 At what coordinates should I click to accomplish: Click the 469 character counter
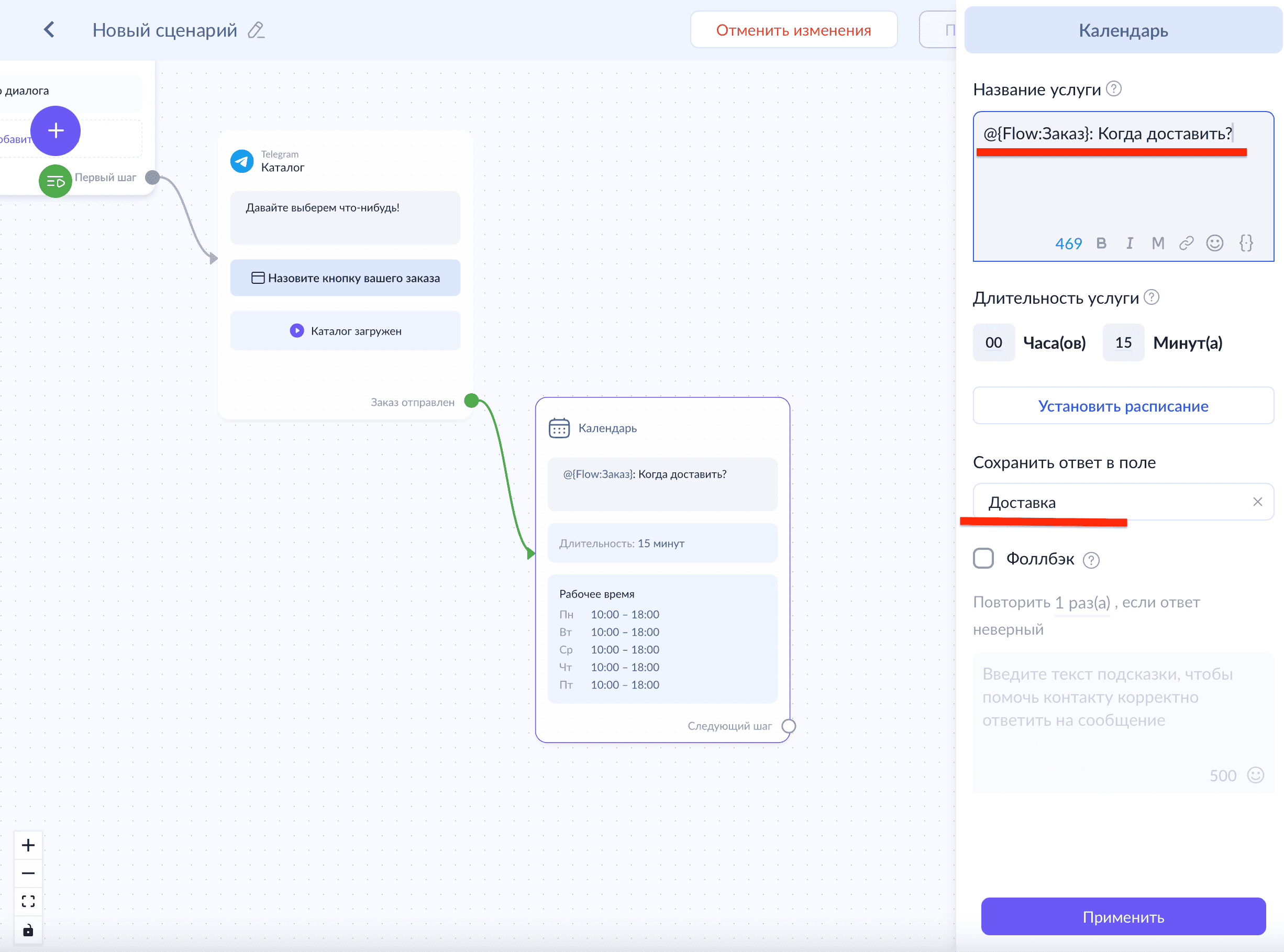[1068, 244]
